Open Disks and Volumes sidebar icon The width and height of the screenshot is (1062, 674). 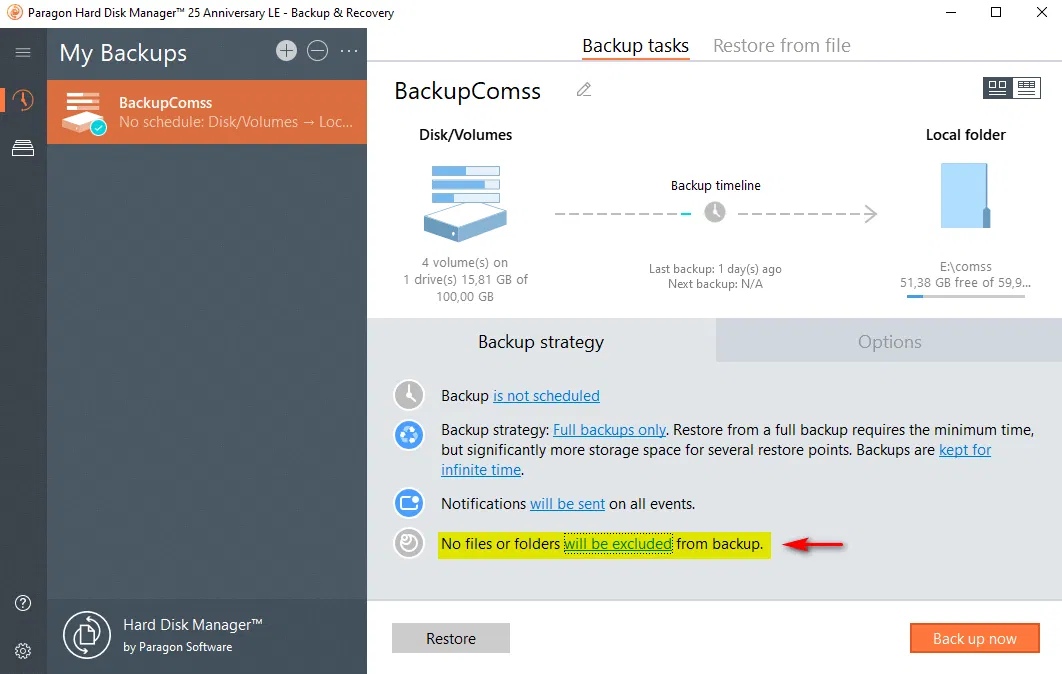click(x=23, y=148)
